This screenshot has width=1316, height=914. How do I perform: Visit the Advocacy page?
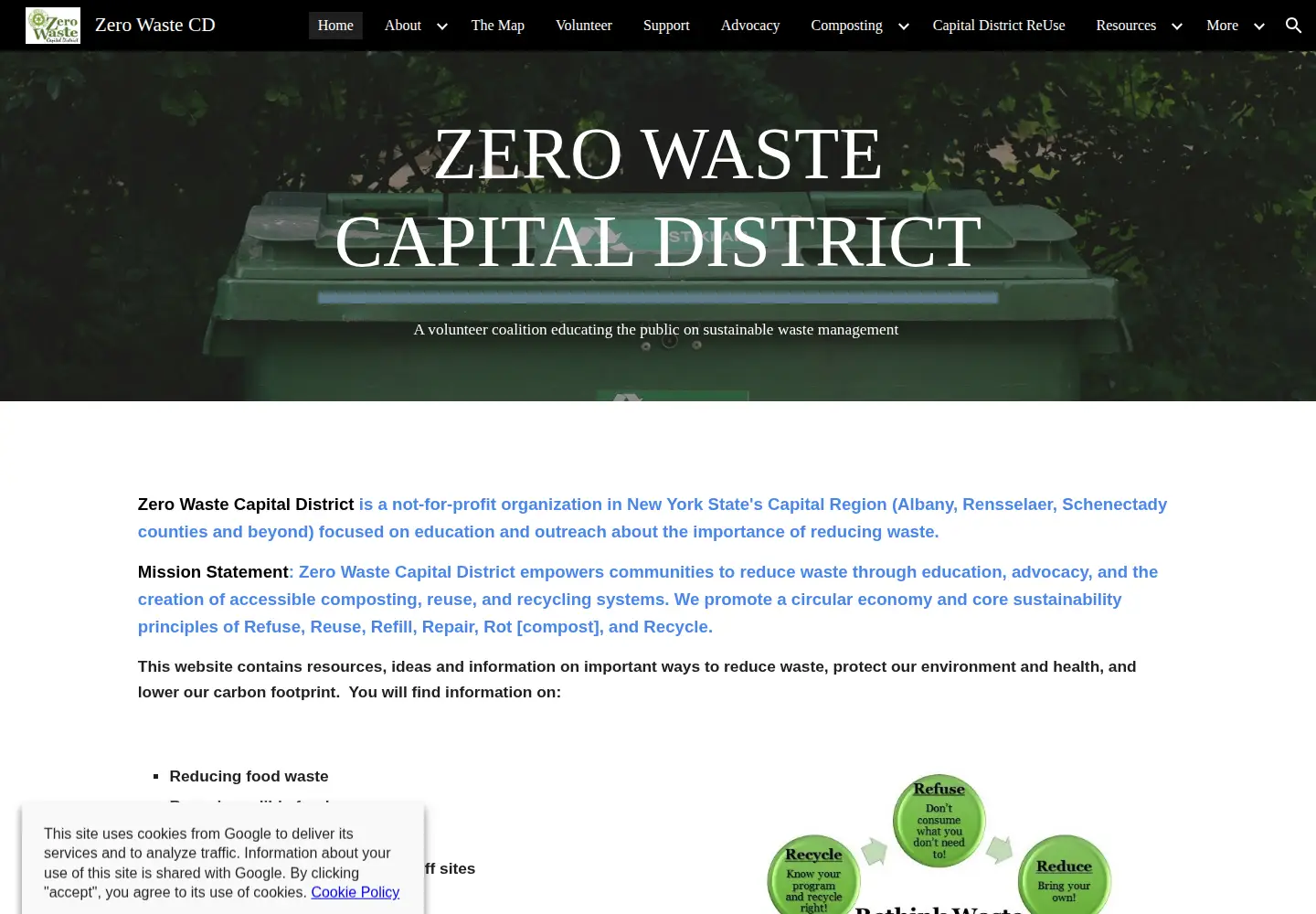(x=750, y=26)
